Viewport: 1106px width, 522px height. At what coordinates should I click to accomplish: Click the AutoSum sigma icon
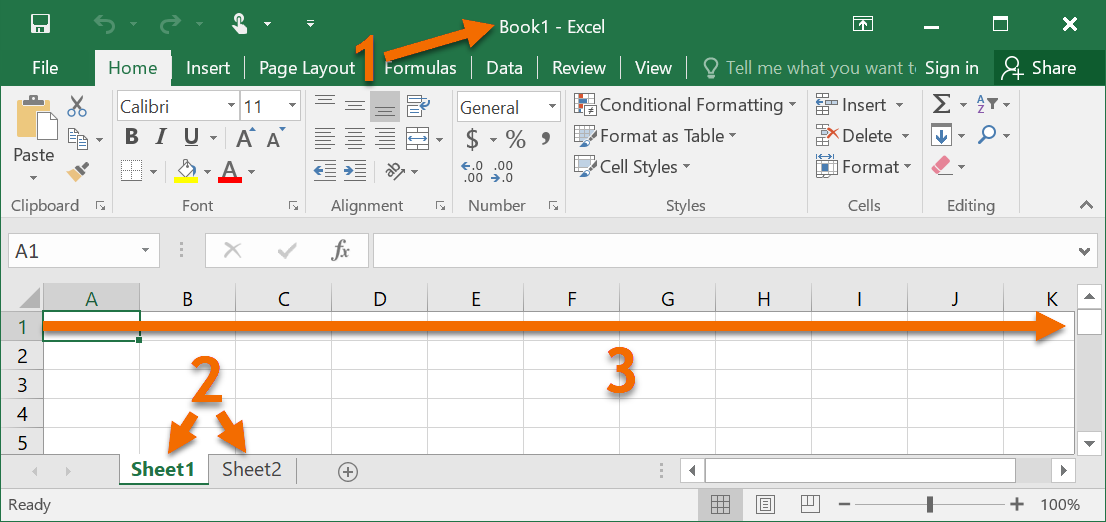(941, 105)
